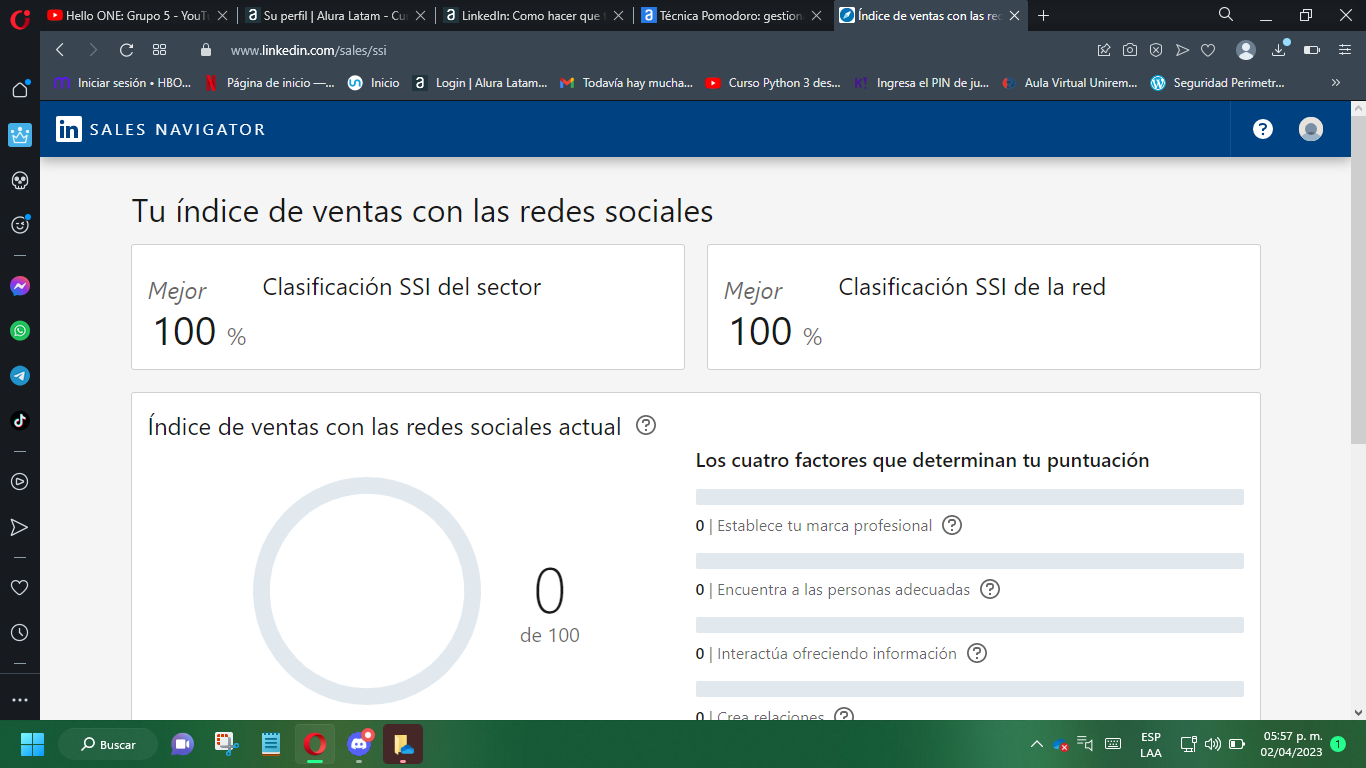Click the Interactúa ofreciendo información progress bar
1366x768 pixels.
pyautogui.click(x=970, y=625)
